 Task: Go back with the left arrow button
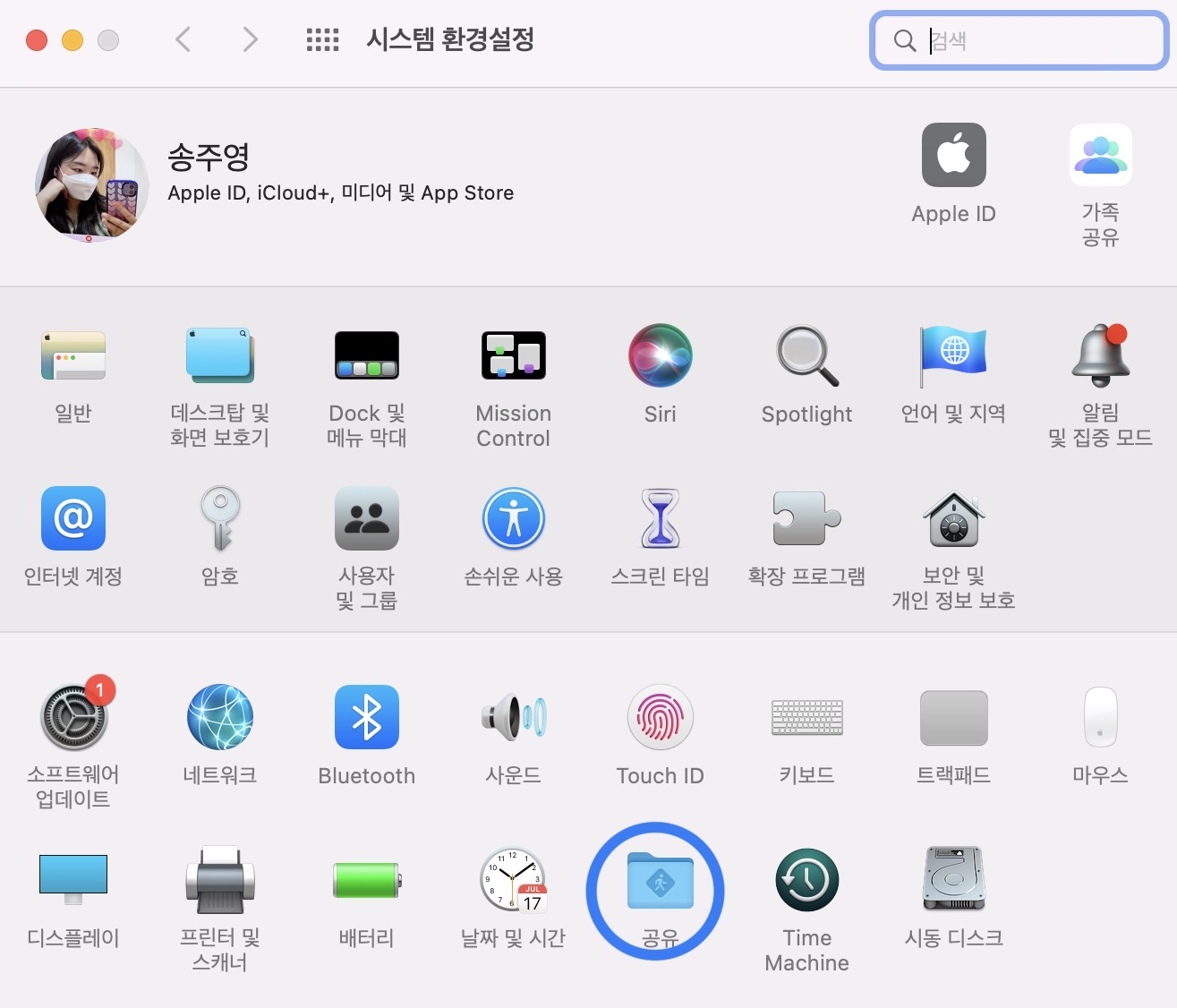coord(183,39)
